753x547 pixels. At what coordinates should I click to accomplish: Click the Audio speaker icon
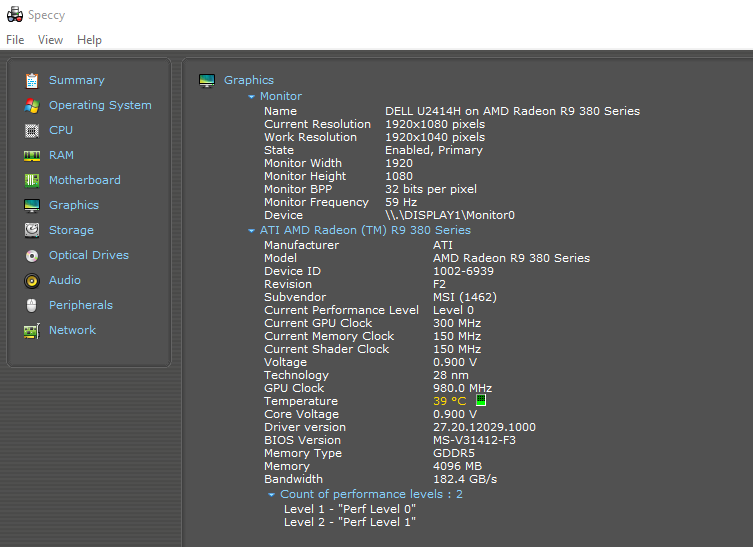tap(32, 280)
